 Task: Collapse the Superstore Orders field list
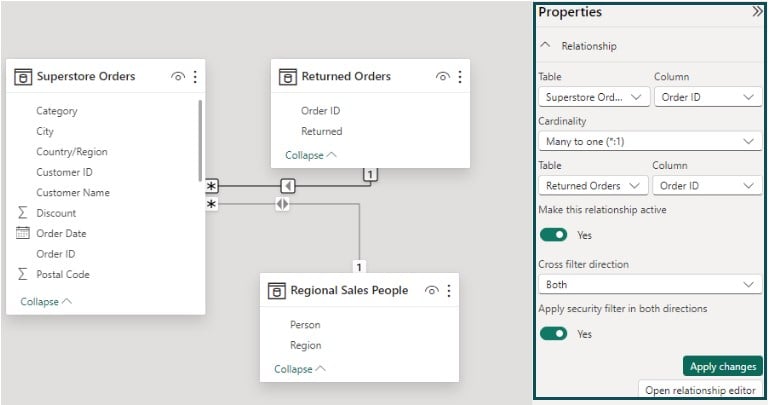(x=46, y=301)
